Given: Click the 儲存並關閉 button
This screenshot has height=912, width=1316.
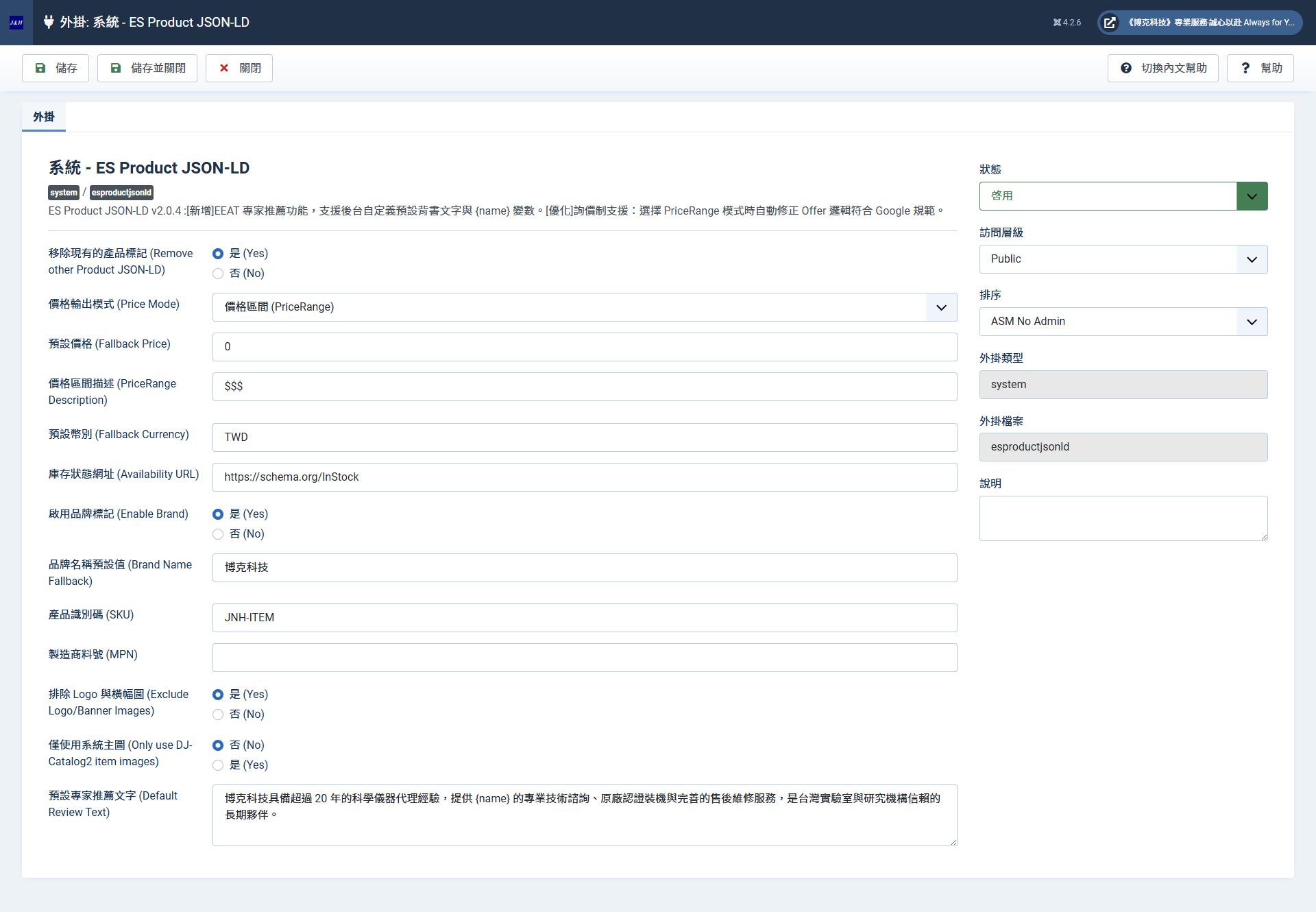Looking at the screenshot, I should pyautogui.click(x=147, y=68).
